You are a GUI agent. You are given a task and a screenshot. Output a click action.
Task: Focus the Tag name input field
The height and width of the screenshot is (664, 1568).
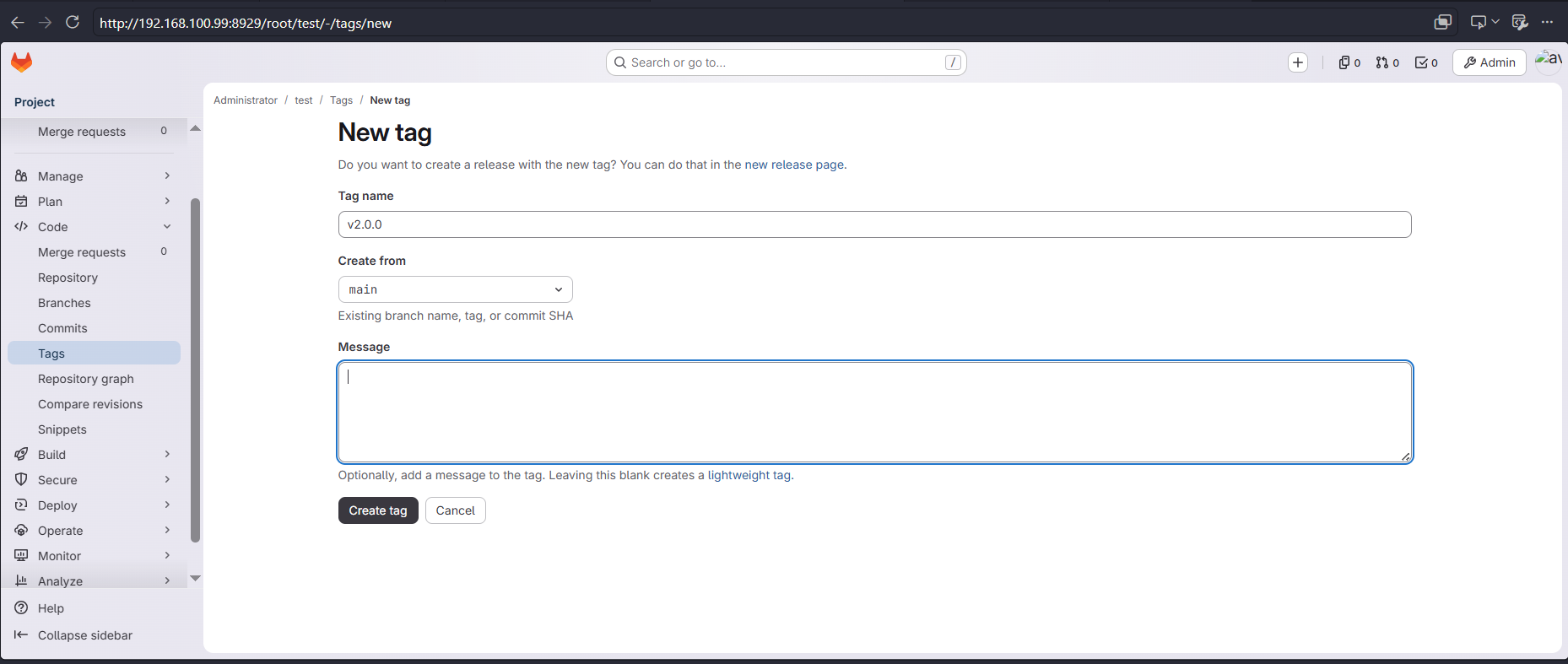[x=874, y=224]
